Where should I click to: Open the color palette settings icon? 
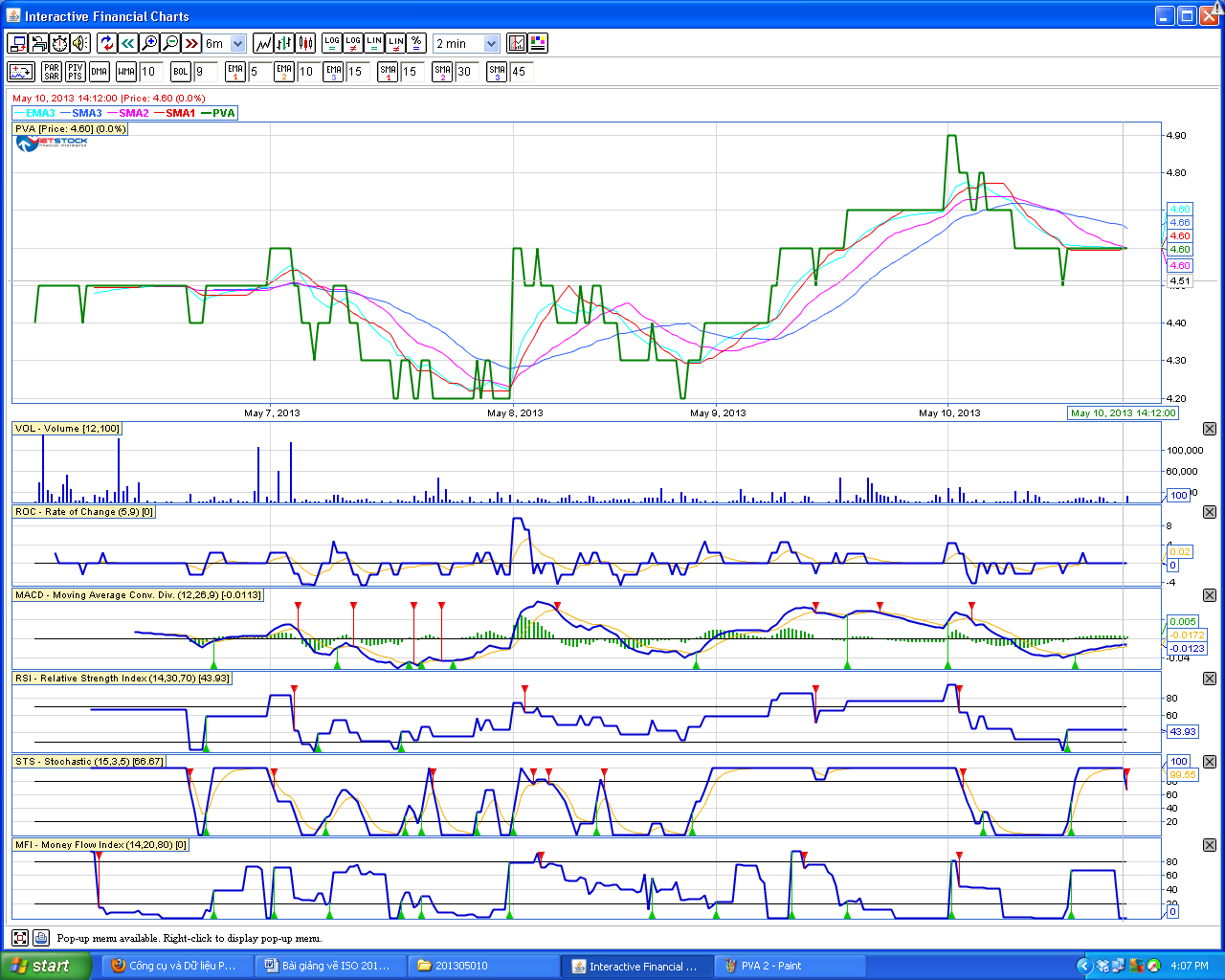[x=538, y=43]
